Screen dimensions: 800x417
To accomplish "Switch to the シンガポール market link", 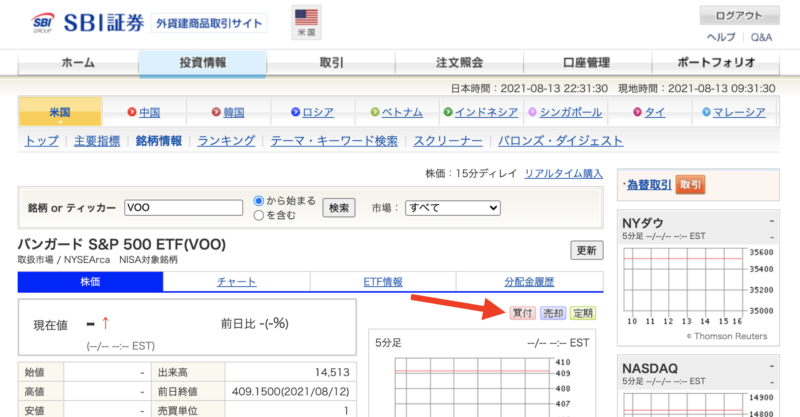I will pyautogui.click(x=570, y=112).
